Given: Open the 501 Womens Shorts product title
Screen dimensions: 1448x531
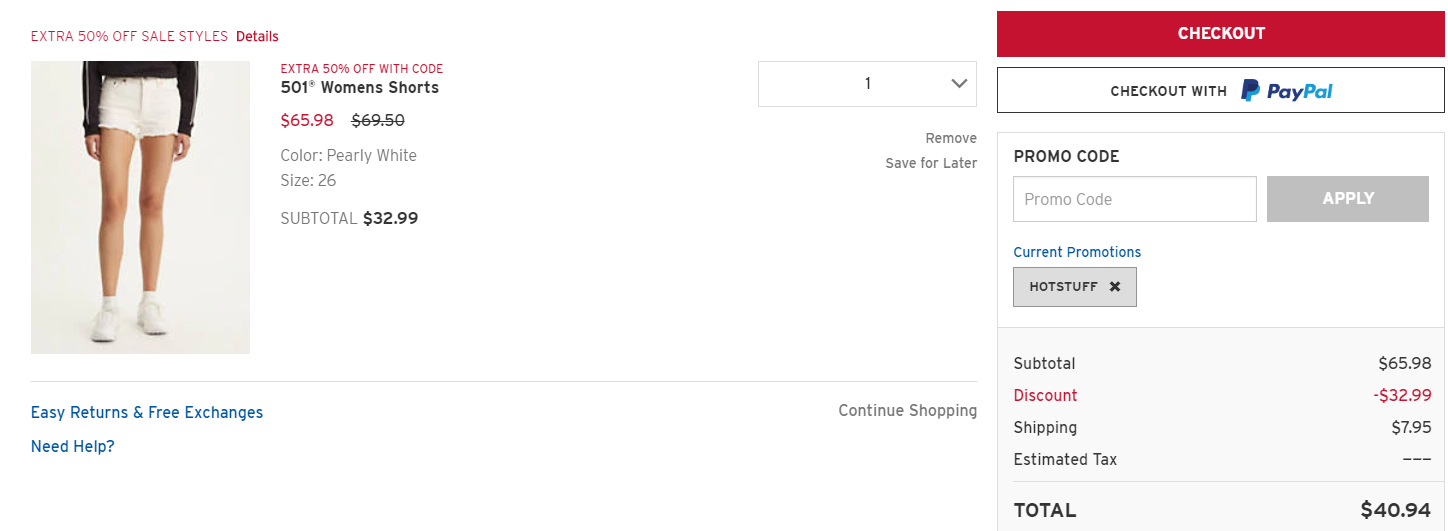Looking at the screenshot, I should [360, 87].
